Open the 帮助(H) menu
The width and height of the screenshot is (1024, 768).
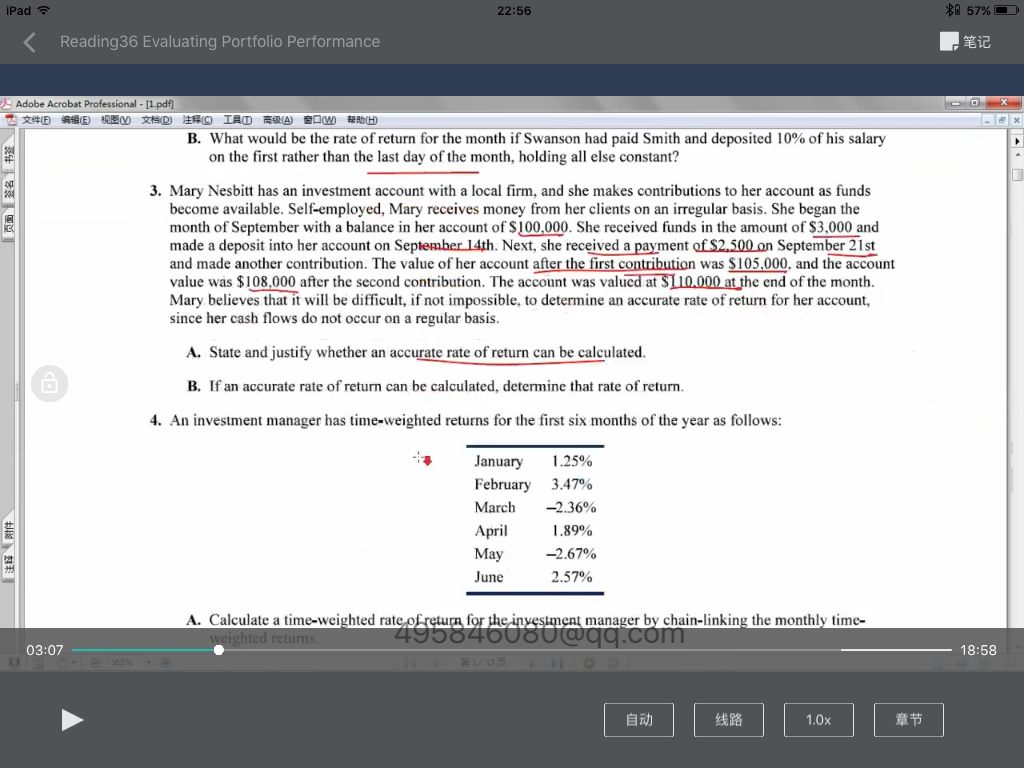[x=362, y=120]
